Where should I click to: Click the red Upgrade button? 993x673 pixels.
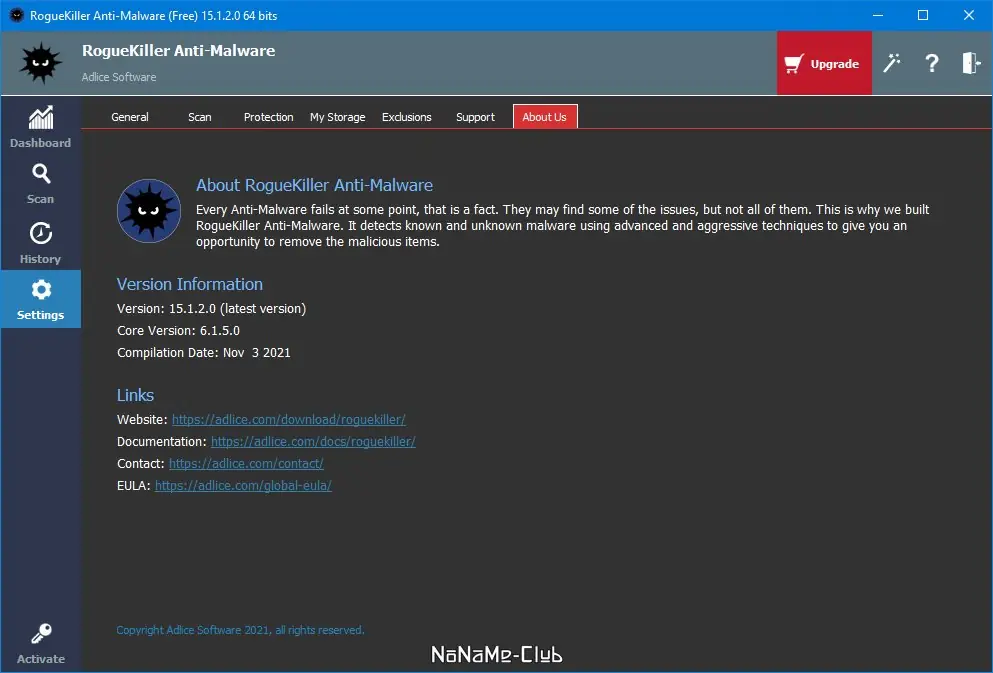824,63
